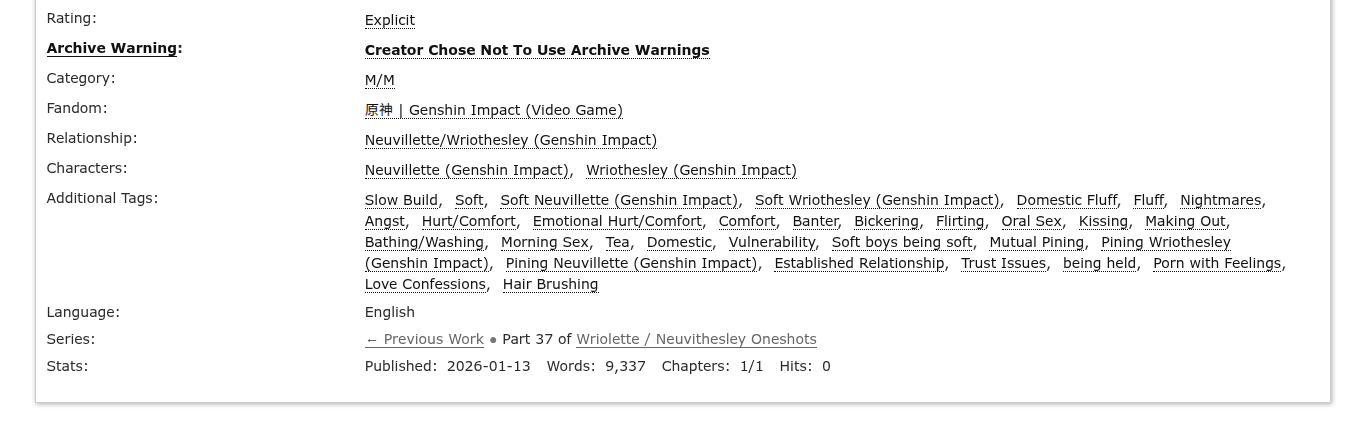Select the Banter tag

pyautogui.click(x=815, y=221)
